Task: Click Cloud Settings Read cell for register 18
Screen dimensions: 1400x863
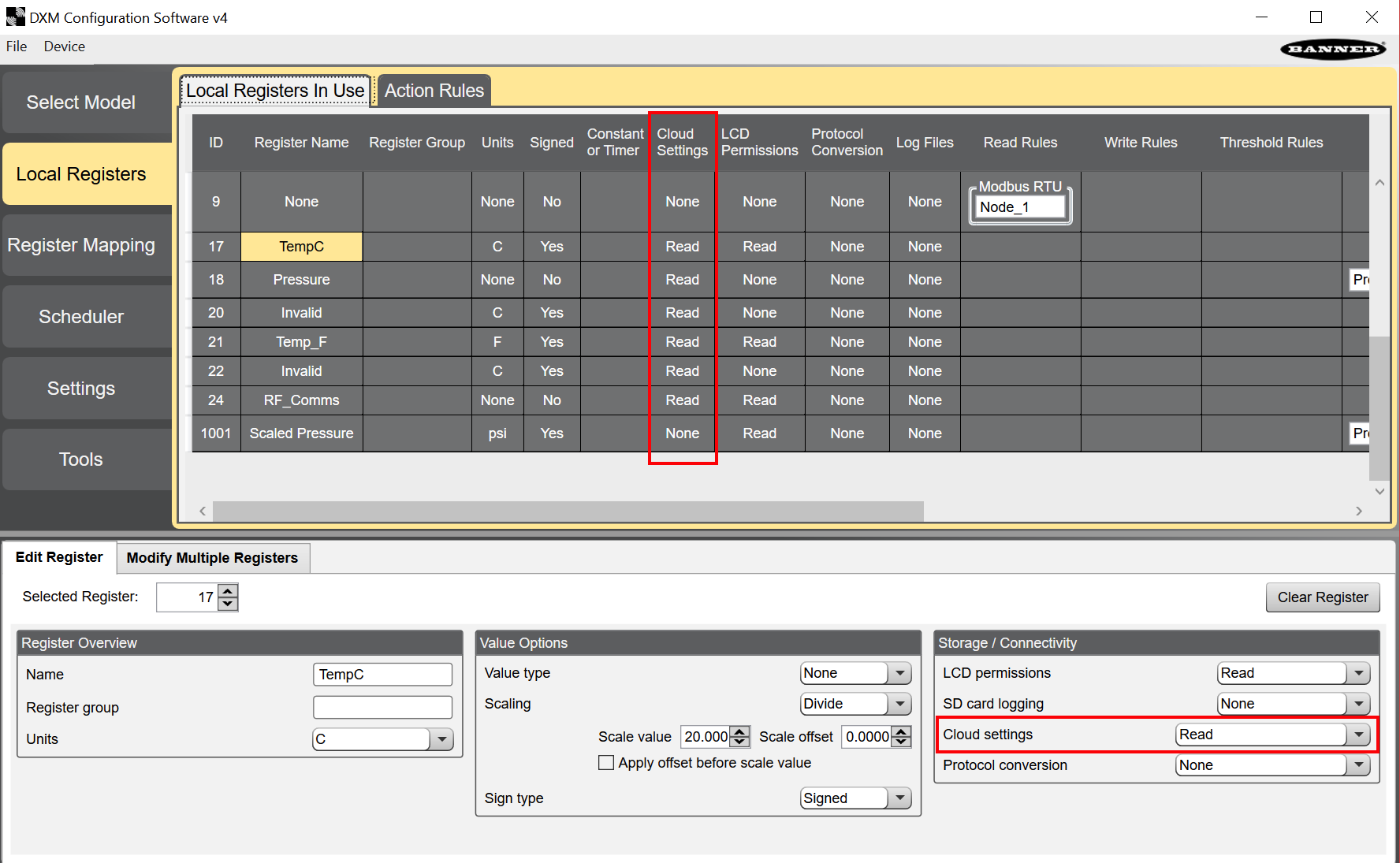Action: click(683, 280)
